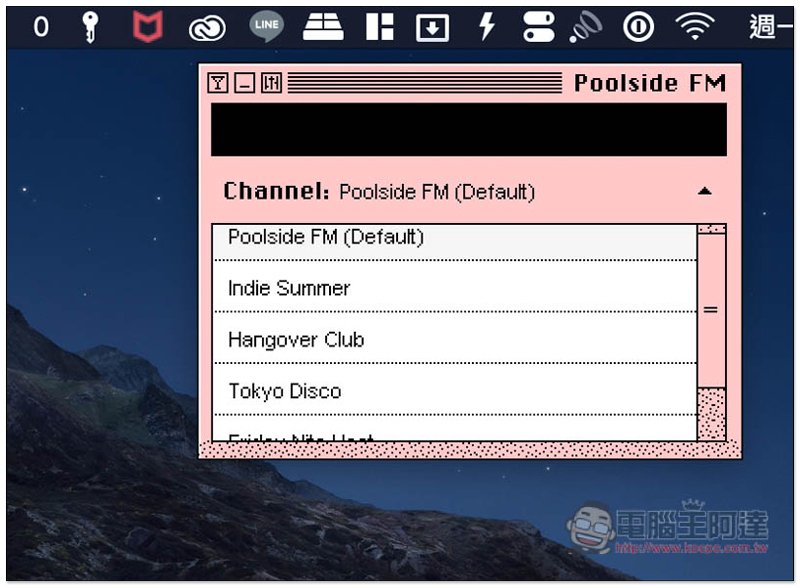This screenshot has height=588, width=800.
Task: Click the lightning bolt menu bar icon
Action: point(487,27)
